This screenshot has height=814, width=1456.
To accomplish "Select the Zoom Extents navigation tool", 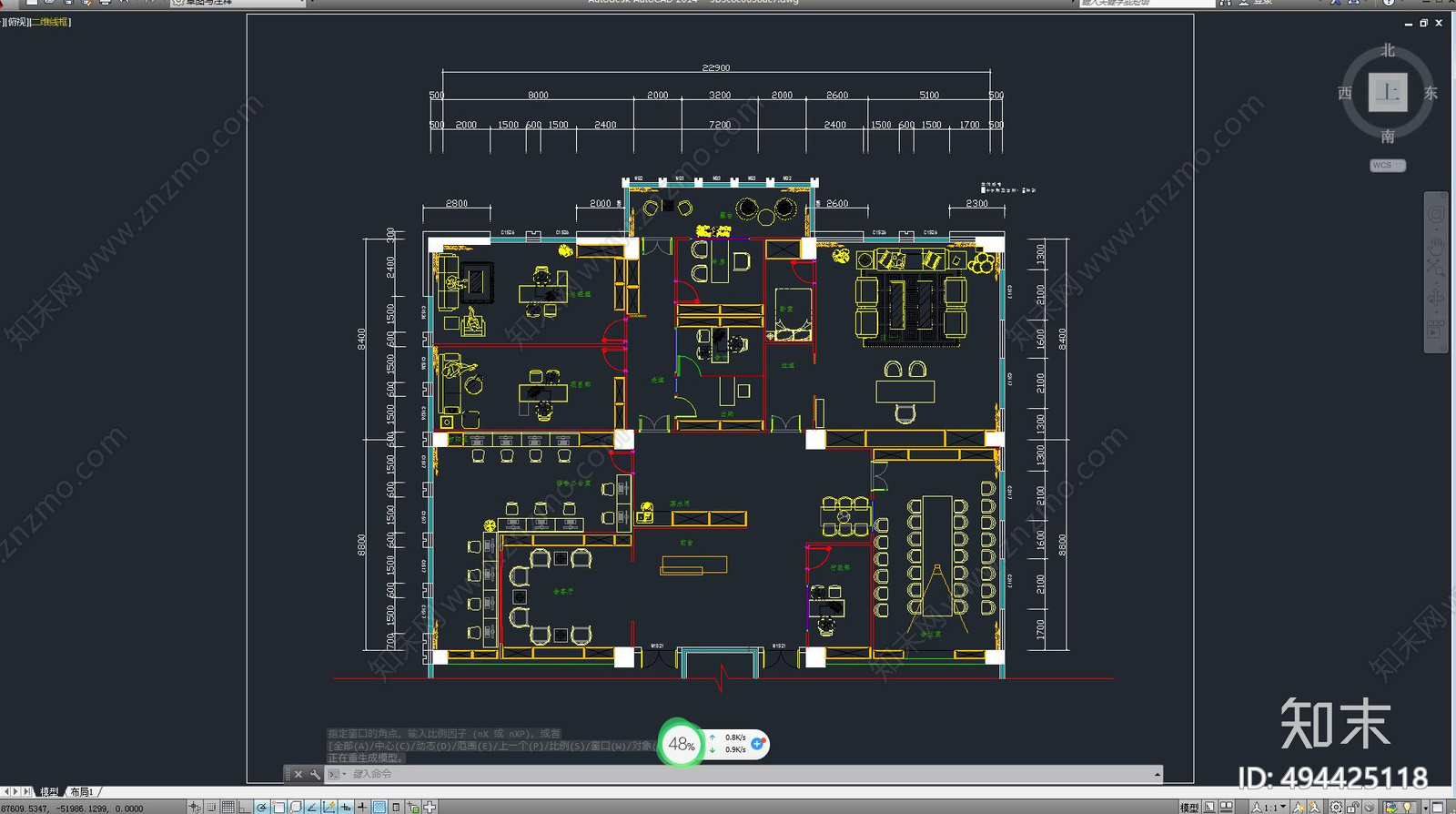I will point(1435,268).
